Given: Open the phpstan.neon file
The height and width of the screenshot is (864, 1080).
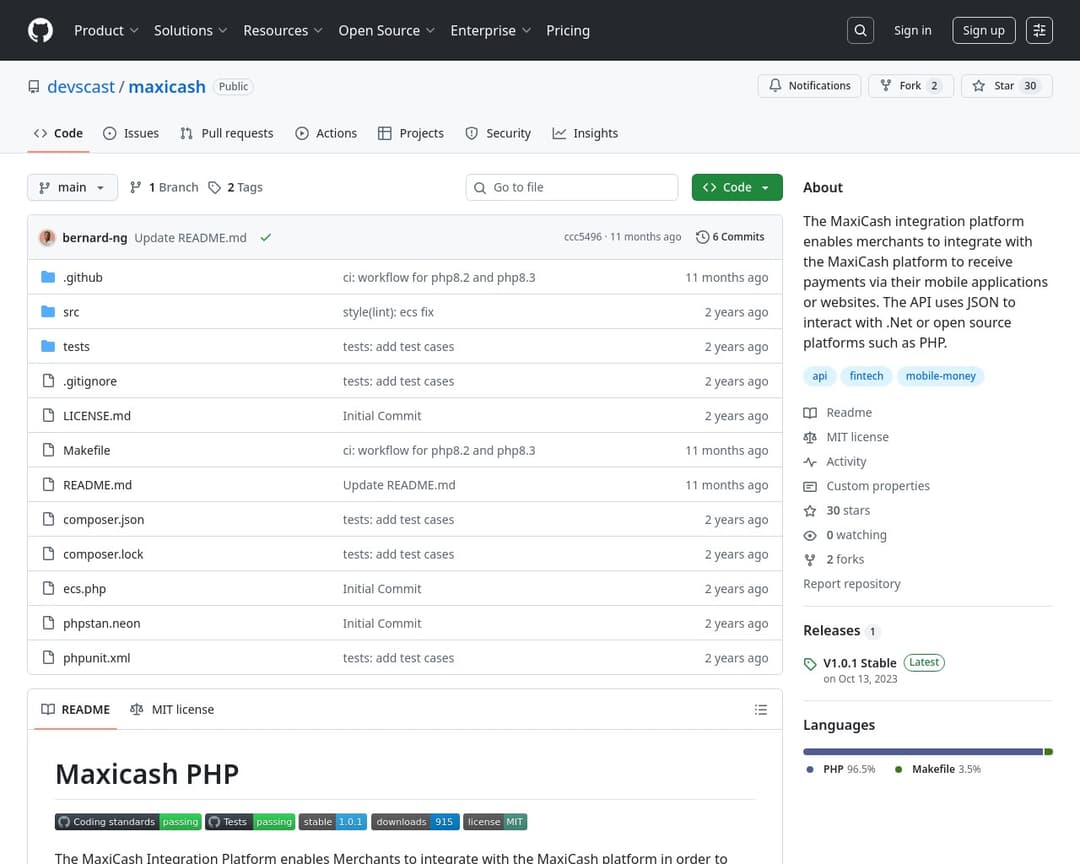Looking at the screenshot, I should pos(102,624).
